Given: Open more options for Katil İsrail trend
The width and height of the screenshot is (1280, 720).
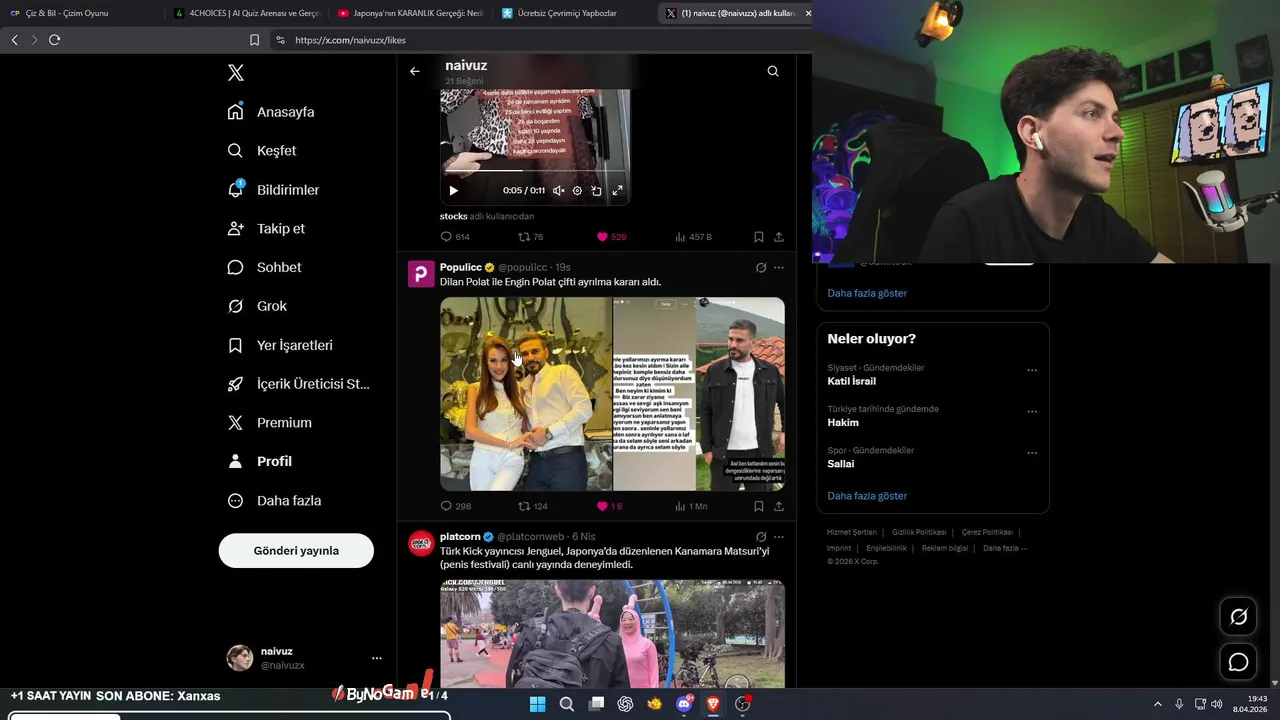Looking at the screenshot, I should click(x=1032, y=370).
